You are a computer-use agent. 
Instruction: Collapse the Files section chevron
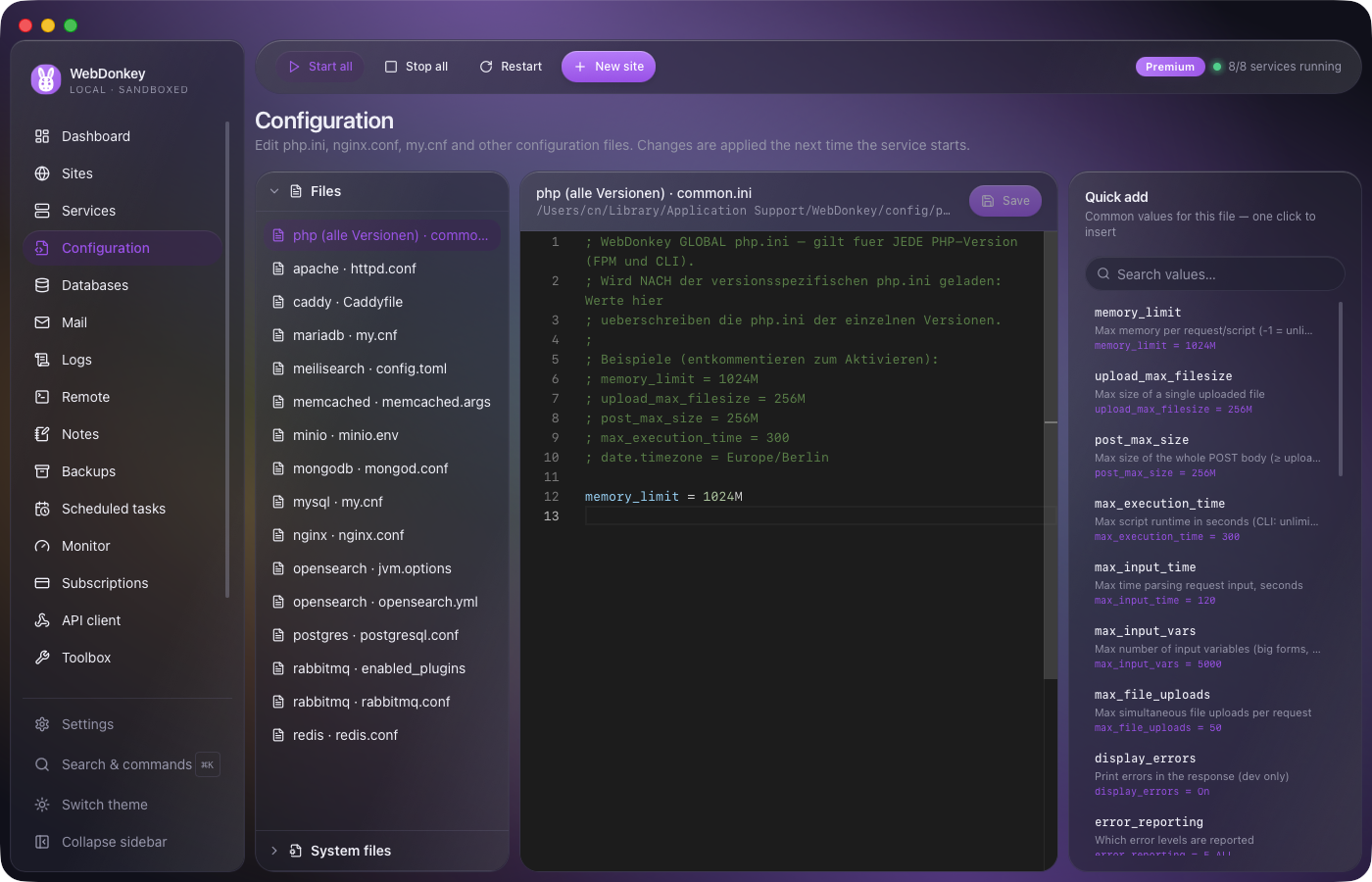coord(274,191)
